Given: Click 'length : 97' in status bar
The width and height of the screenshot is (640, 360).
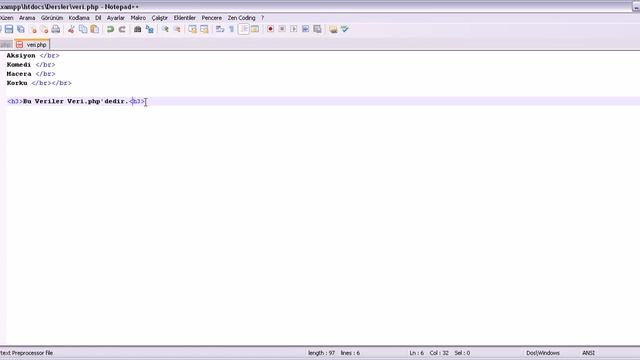Looking at the screenshot, I should [321, 353].
